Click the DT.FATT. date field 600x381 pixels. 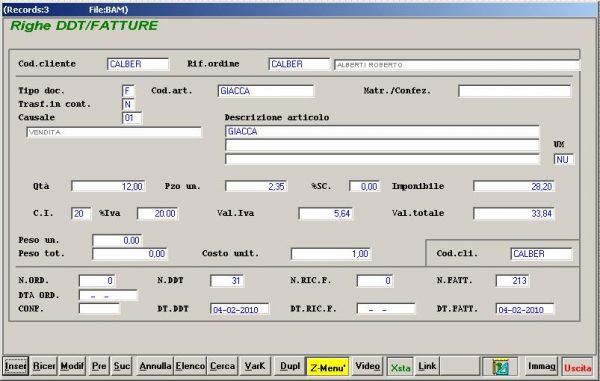(525, 309)
